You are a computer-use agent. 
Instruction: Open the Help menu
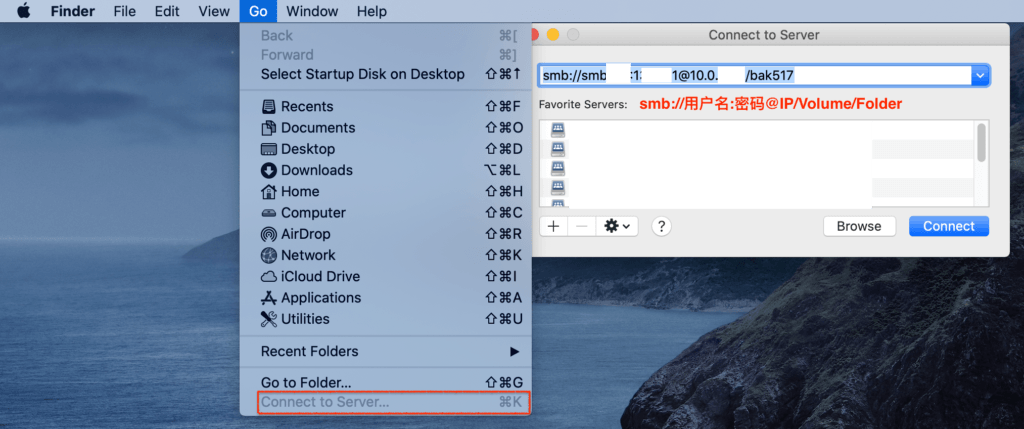(x=372, y=11)
